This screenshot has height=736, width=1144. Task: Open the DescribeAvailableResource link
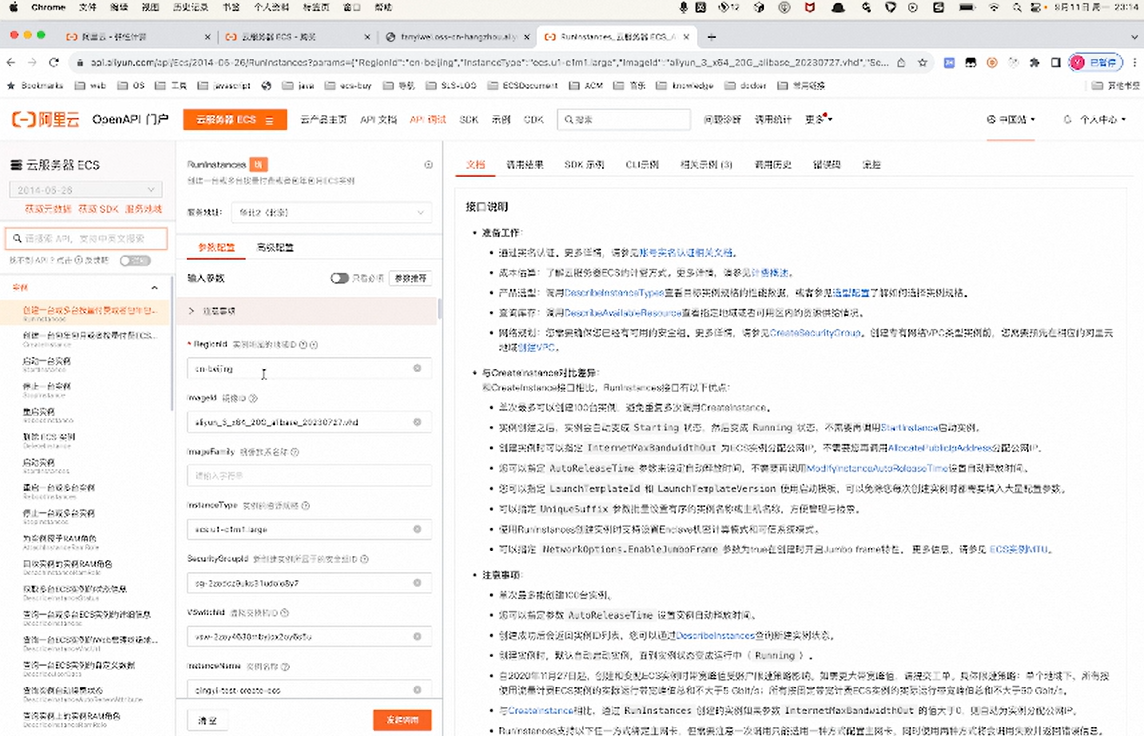point(623,313)
